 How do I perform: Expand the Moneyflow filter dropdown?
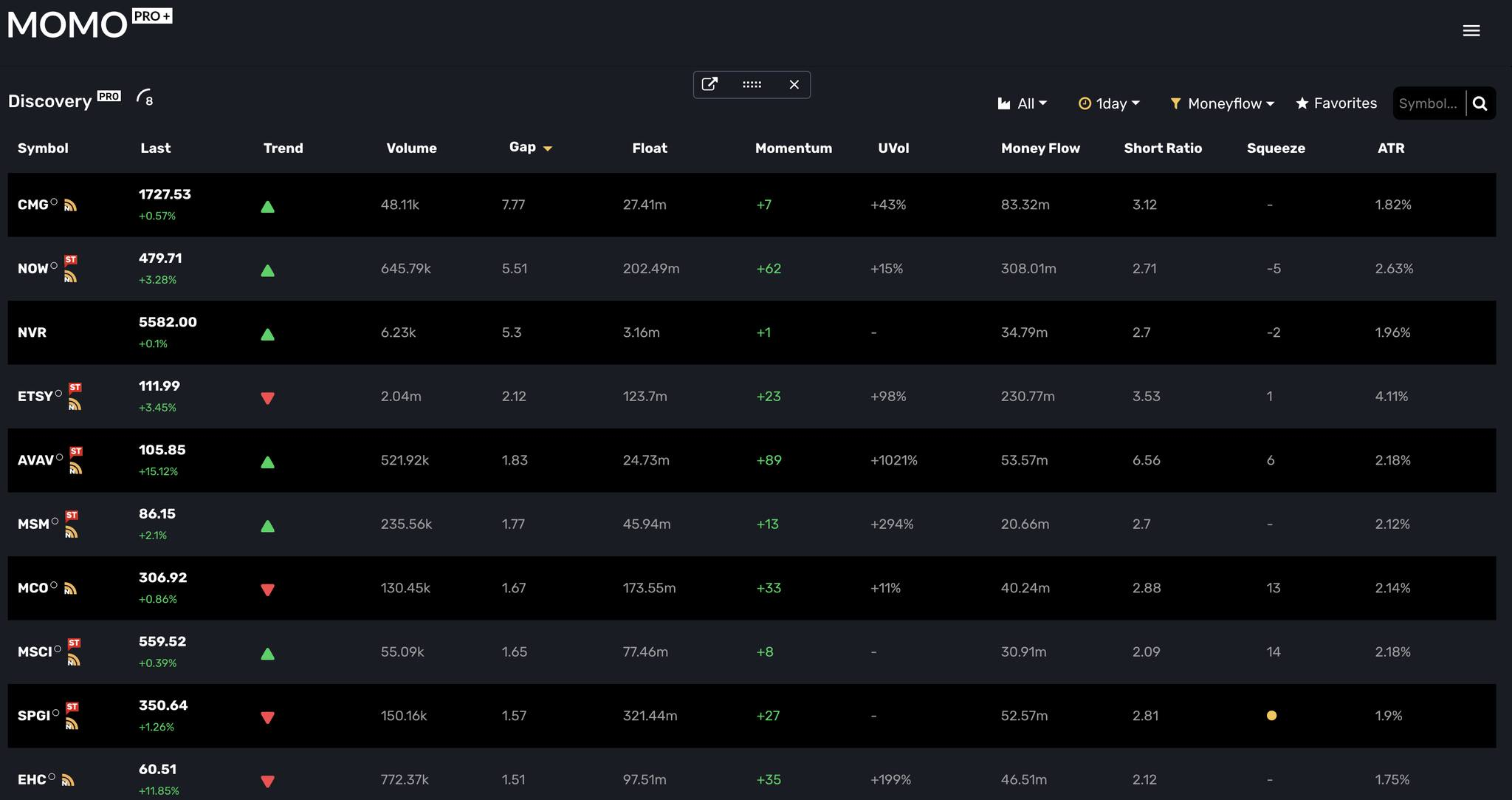[1222, 103]
